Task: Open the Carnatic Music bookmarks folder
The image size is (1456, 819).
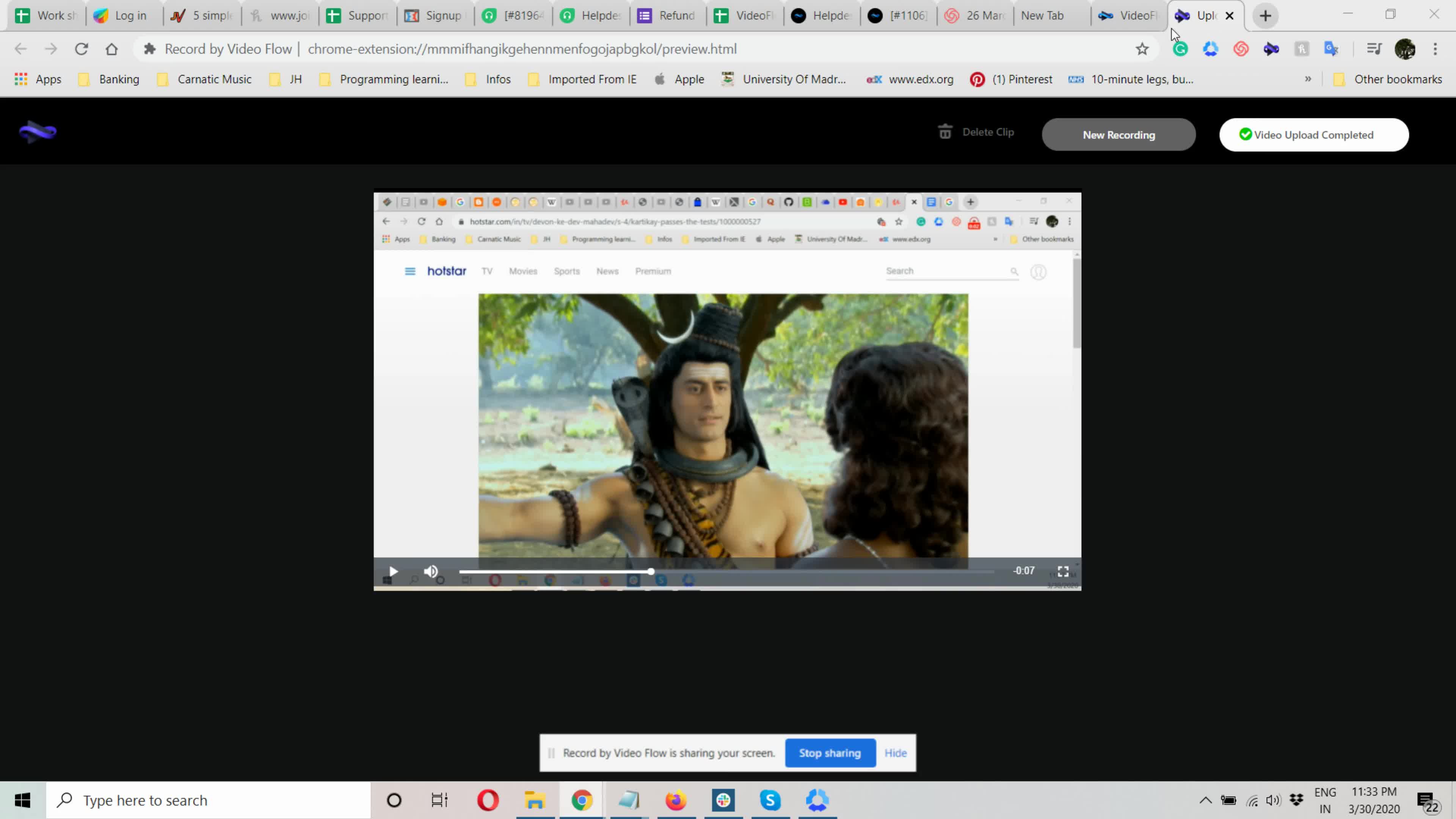Action: coord(204,79)
